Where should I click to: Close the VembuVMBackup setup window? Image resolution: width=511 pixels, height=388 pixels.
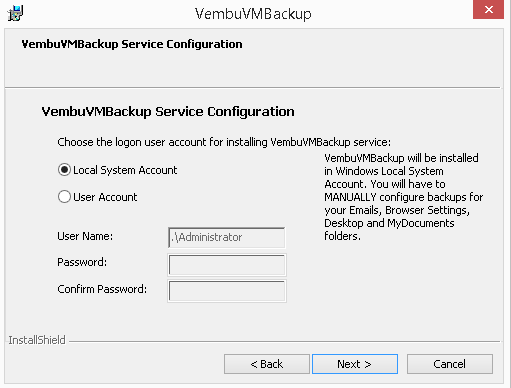pos(488,9)
